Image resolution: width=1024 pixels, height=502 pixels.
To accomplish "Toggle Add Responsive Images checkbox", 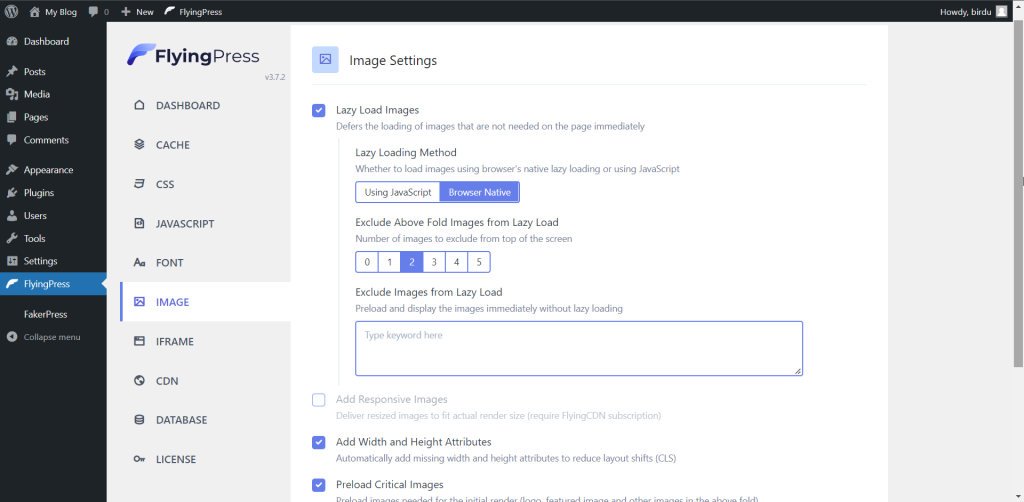I will point(319,400).
